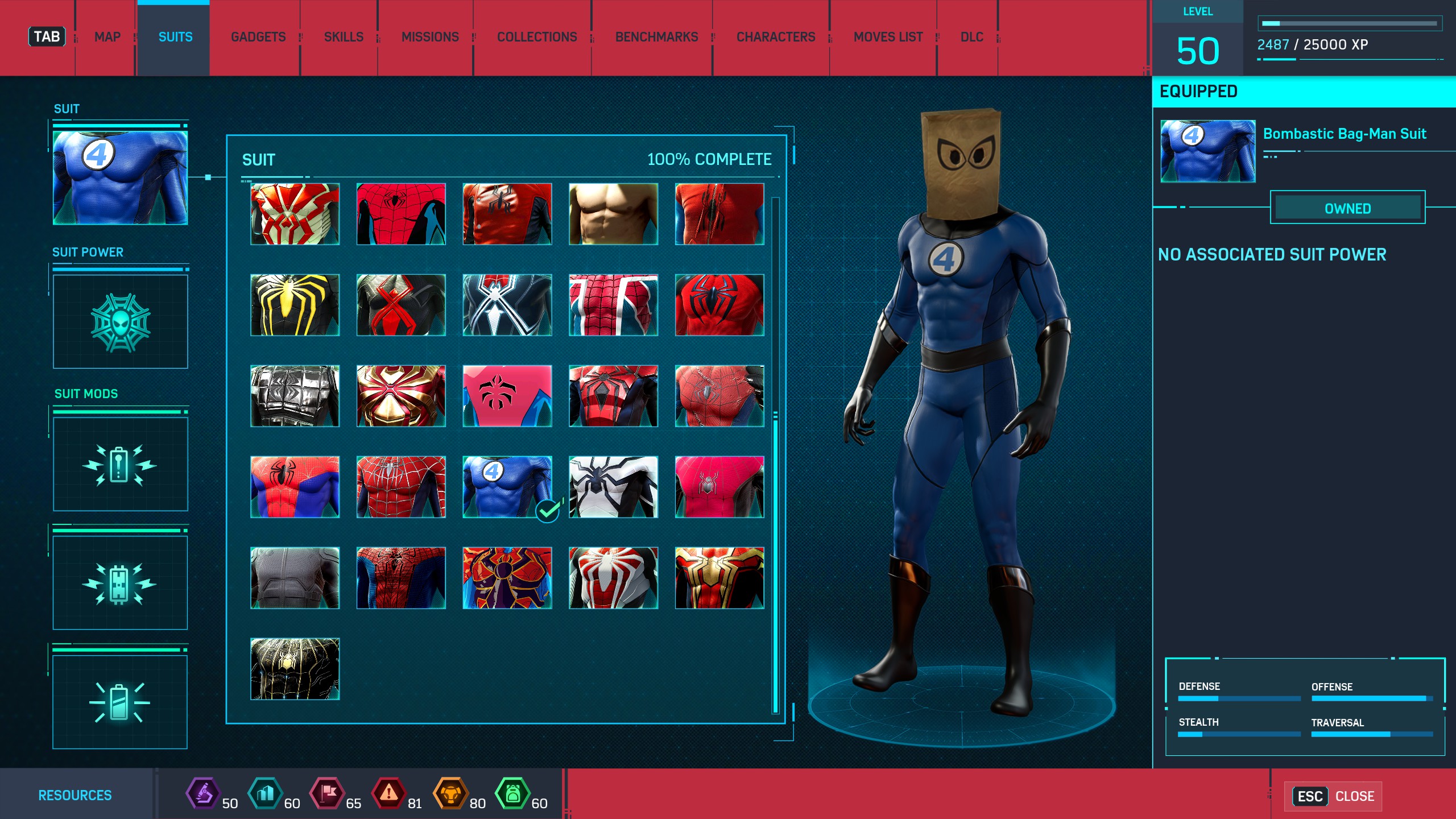Click the OWNED button
This screenshot has height=819, width=1456.
click(1347, 208)
